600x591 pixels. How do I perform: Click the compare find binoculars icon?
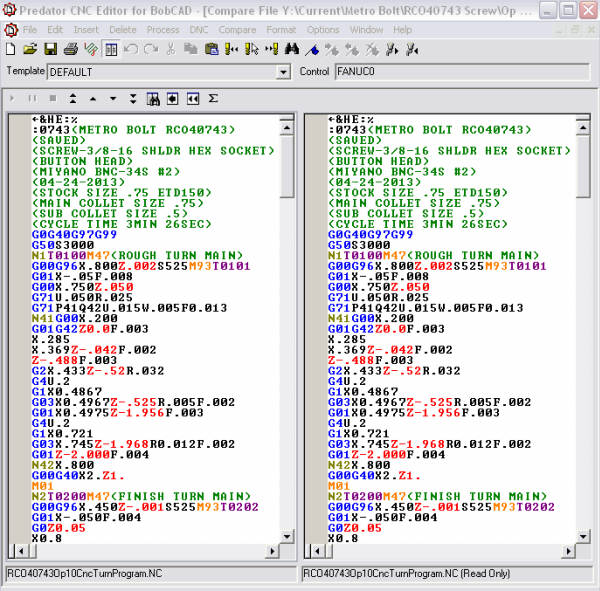tap(153, 99)
